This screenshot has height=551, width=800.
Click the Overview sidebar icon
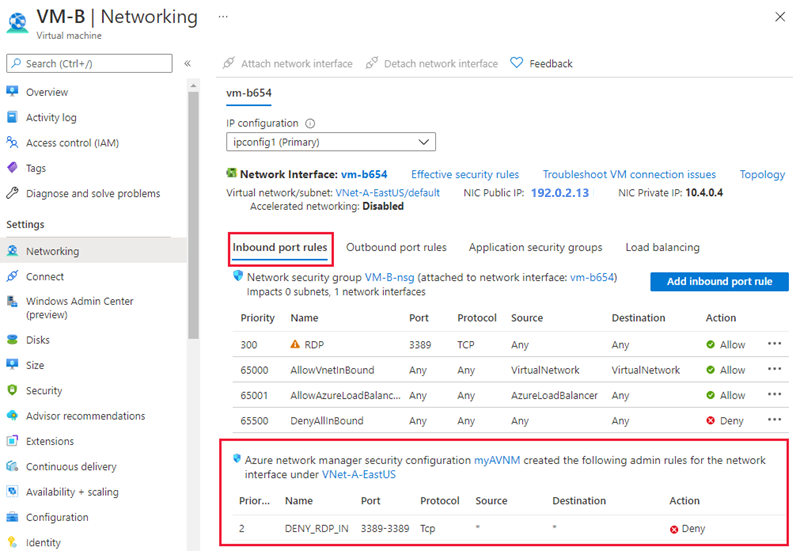[x=12, y=92]
